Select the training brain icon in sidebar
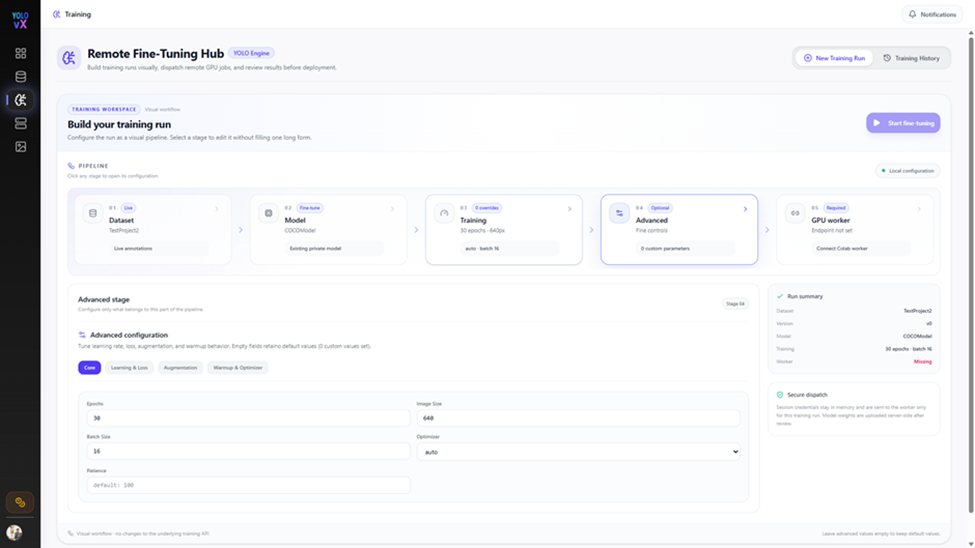The height and width of the screenshot is (548, 975). 21,100
